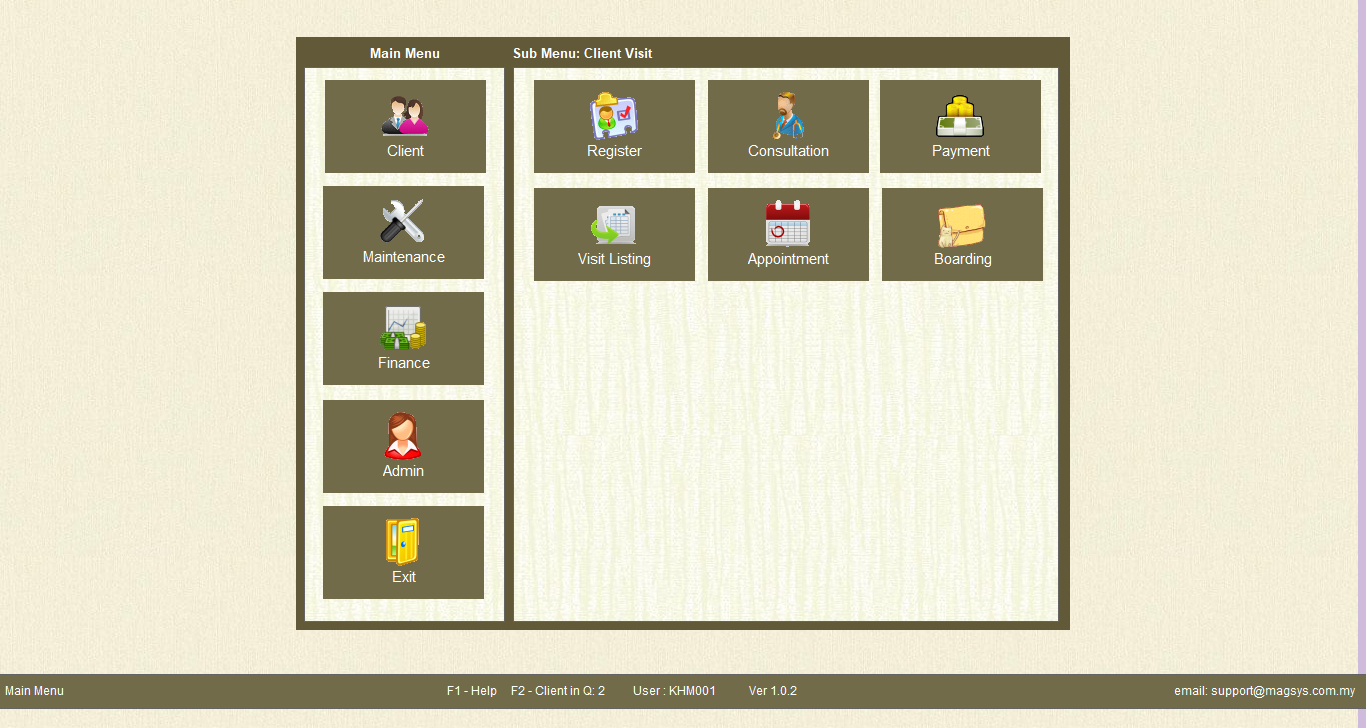Viewport: 1366px width, 728px height.
Task: Click the Exit label text
Action: click(x=404, y=577)
